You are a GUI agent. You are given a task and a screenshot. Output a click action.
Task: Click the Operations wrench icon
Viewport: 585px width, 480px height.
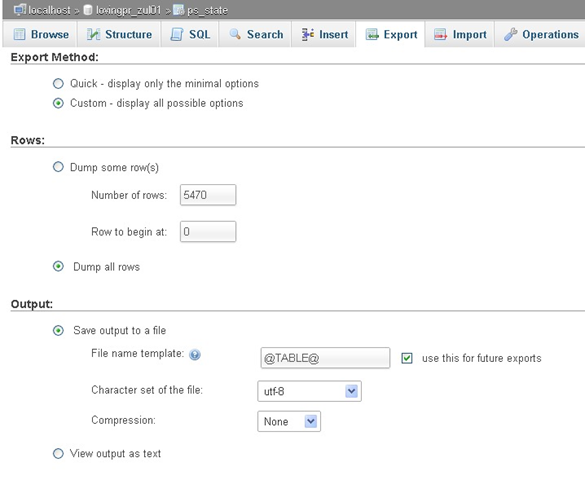[510, 34]
